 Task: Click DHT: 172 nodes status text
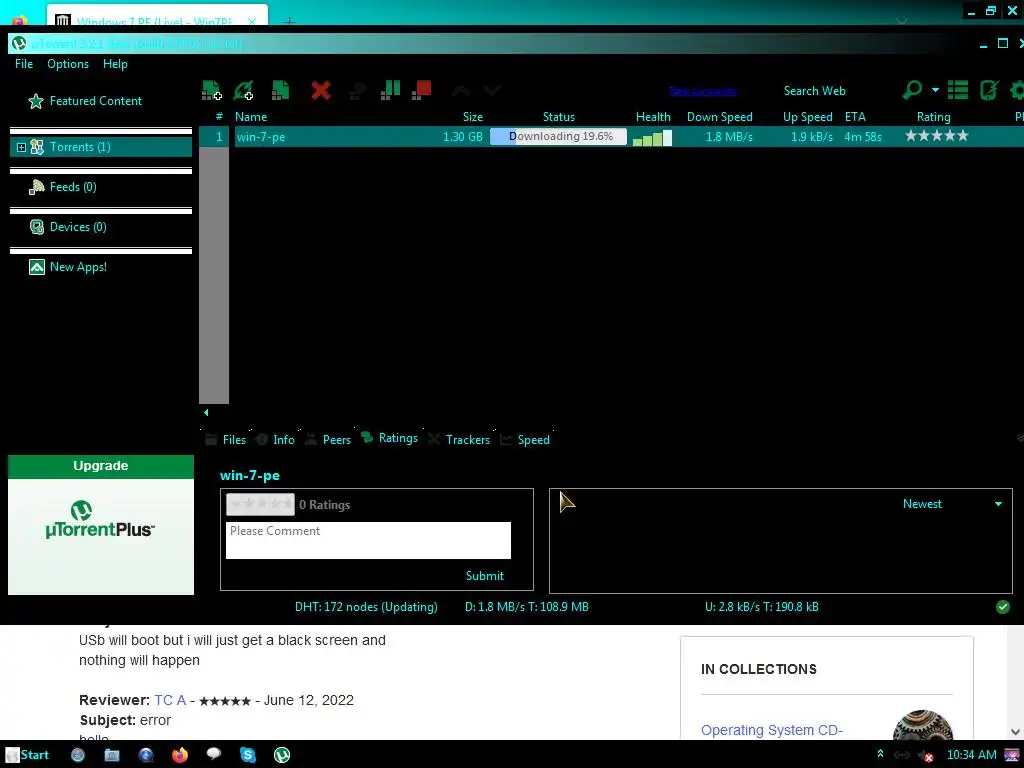pos(366,607)
